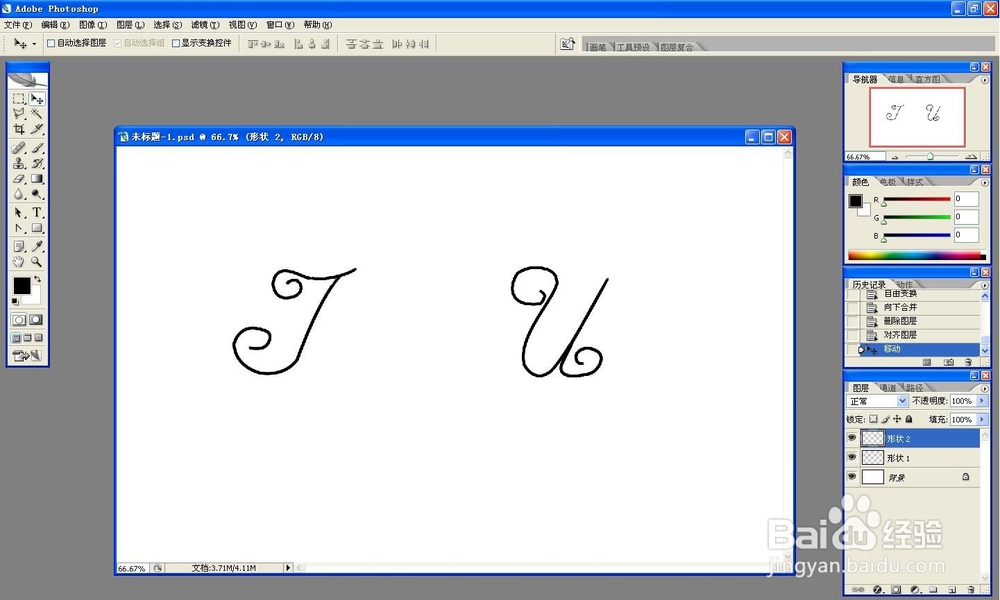The image size is (1000, 600).
Task: Hide the 形状 2 layer eye
Action: point(852,438)
